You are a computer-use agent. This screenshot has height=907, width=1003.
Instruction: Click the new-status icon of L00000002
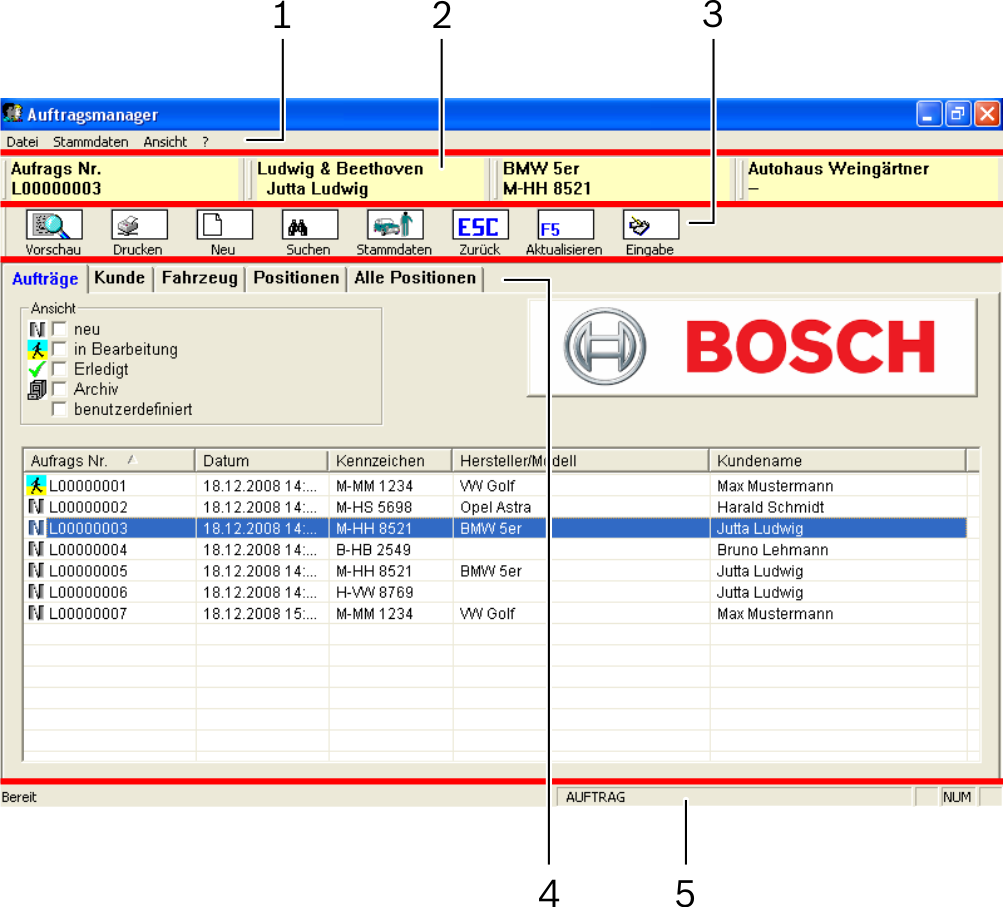tap(36, 507)
